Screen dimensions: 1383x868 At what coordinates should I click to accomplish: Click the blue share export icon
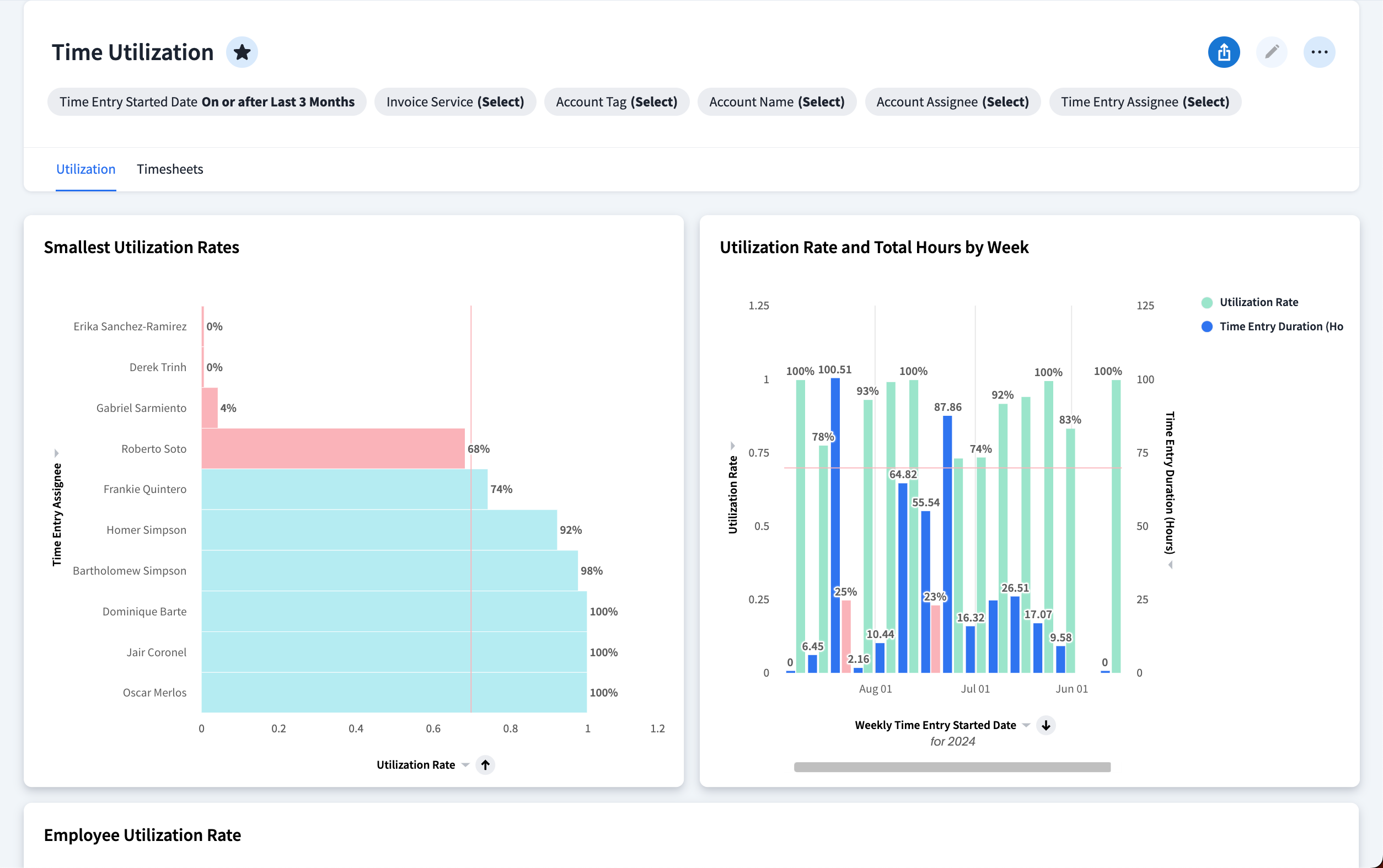(x=1224, y=52)
